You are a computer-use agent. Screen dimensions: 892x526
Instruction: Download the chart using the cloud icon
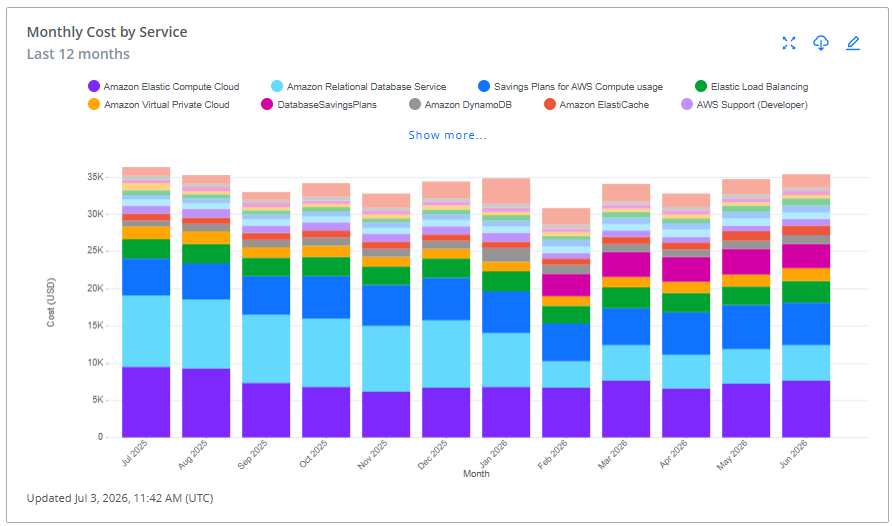[x=820, y=43]
